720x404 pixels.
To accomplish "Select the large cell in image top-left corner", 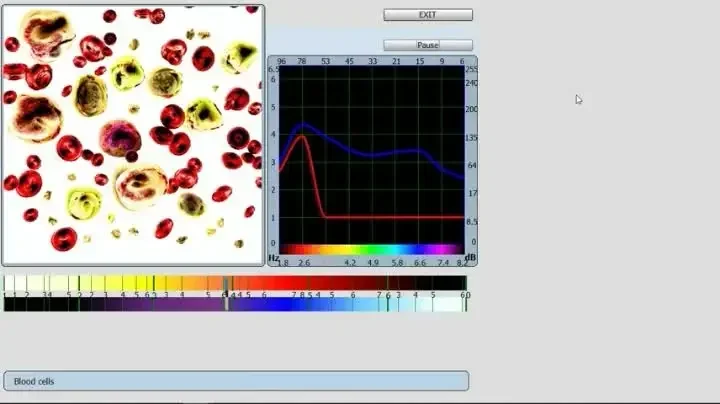I will [46, 34].
